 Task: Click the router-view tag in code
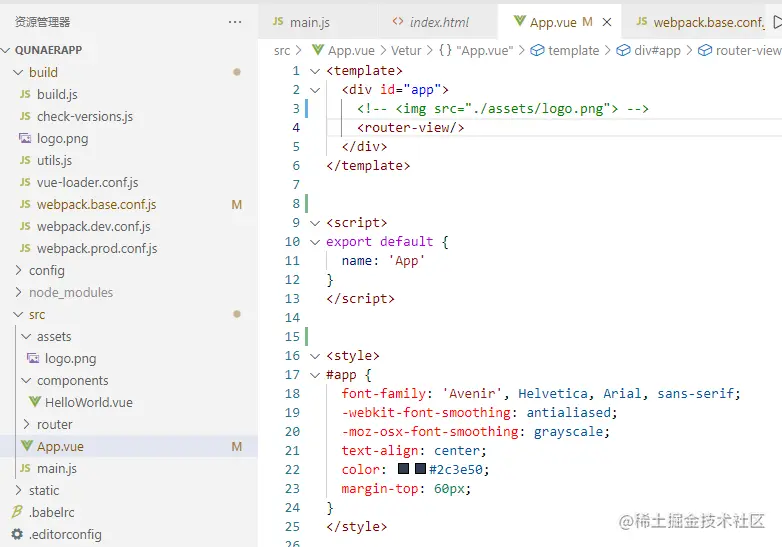click(410, 128)
